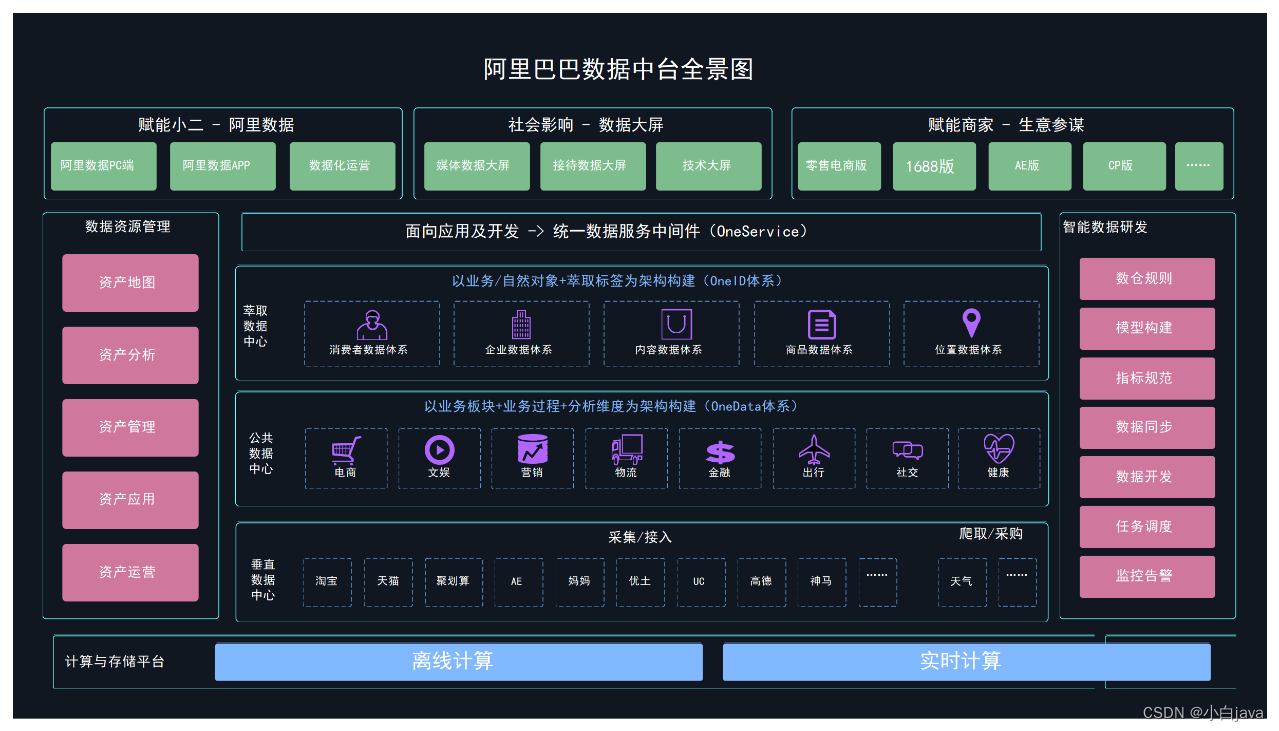Image resolution: width=1279 pixels, height=731 pixels.
Task: Select the 数据同步 box
Action: (x=1147, y=427)
